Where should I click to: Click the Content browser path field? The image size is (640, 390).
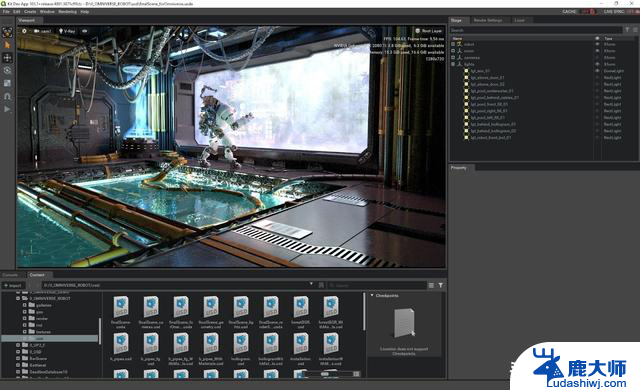(177, 285)
